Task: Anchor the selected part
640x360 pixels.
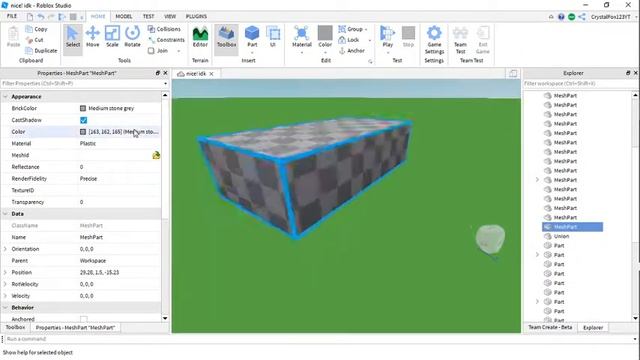Action: [351, 51]
